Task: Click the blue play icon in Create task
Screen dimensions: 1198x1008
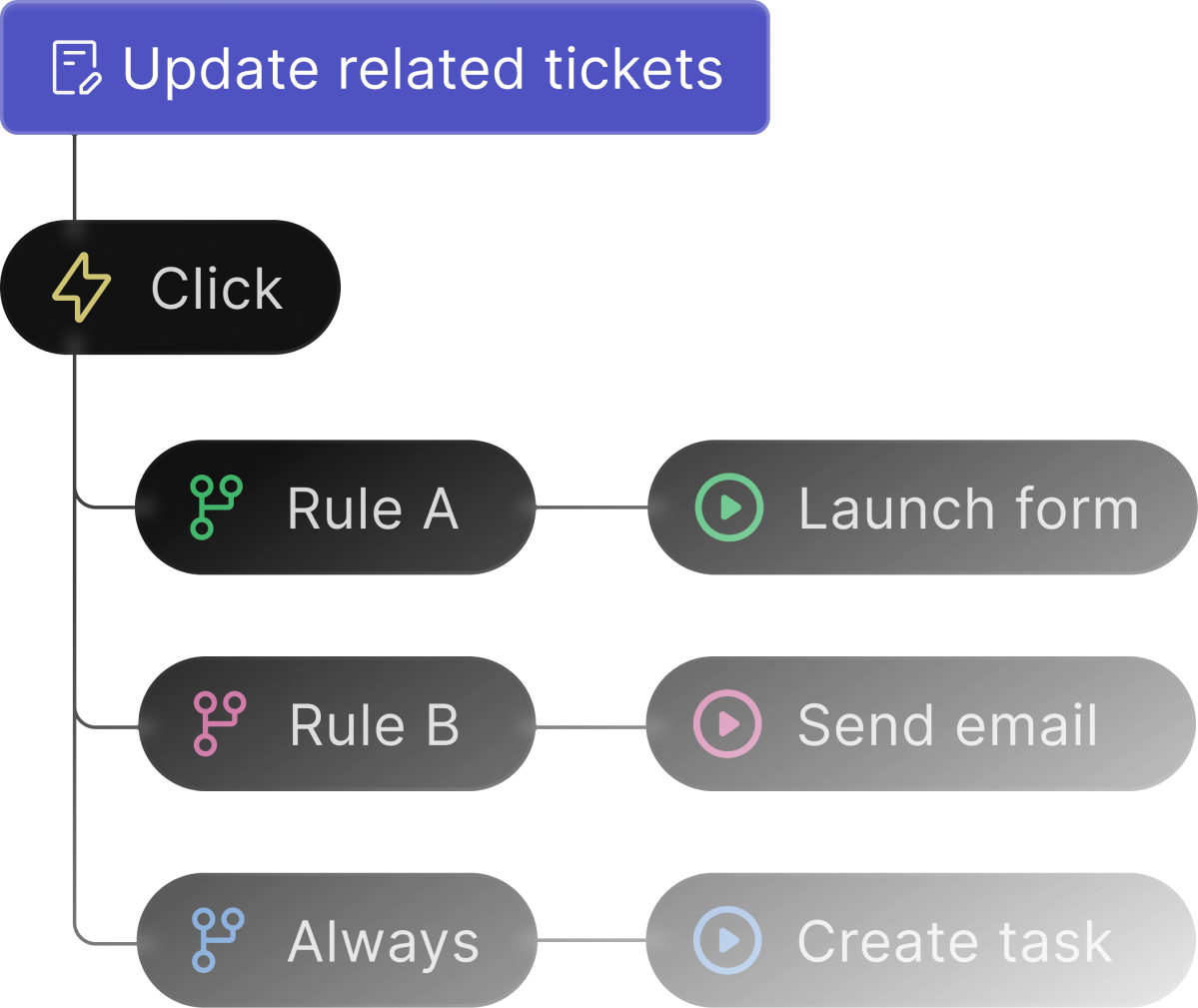Action: click(727, 940)
